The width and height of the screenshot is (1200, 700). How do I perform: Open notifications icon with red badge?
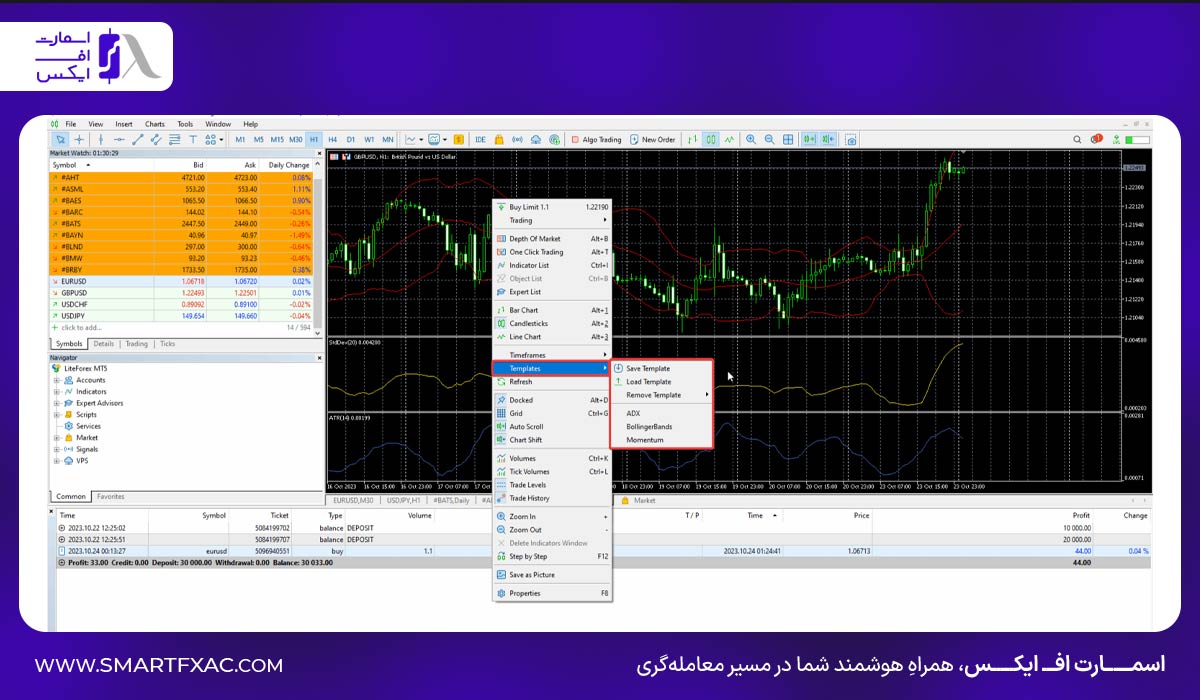pyautogui.click(x=1096, y=138)
